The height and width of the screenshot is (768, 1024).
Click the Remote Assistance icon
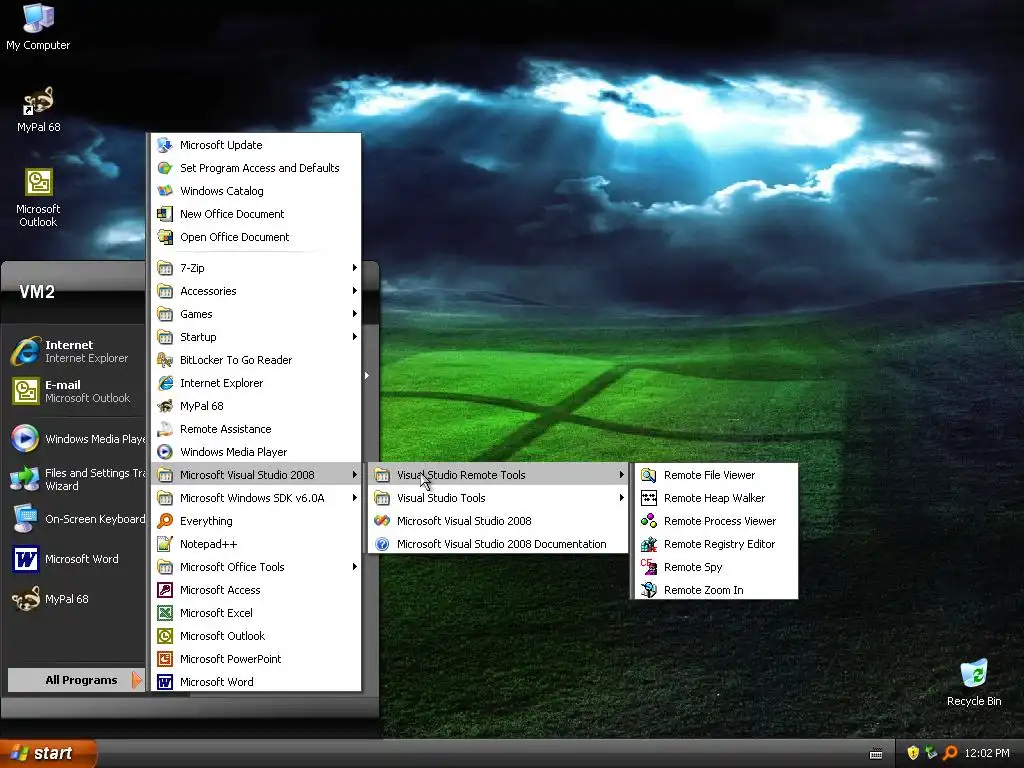click(x=165, y=429)
